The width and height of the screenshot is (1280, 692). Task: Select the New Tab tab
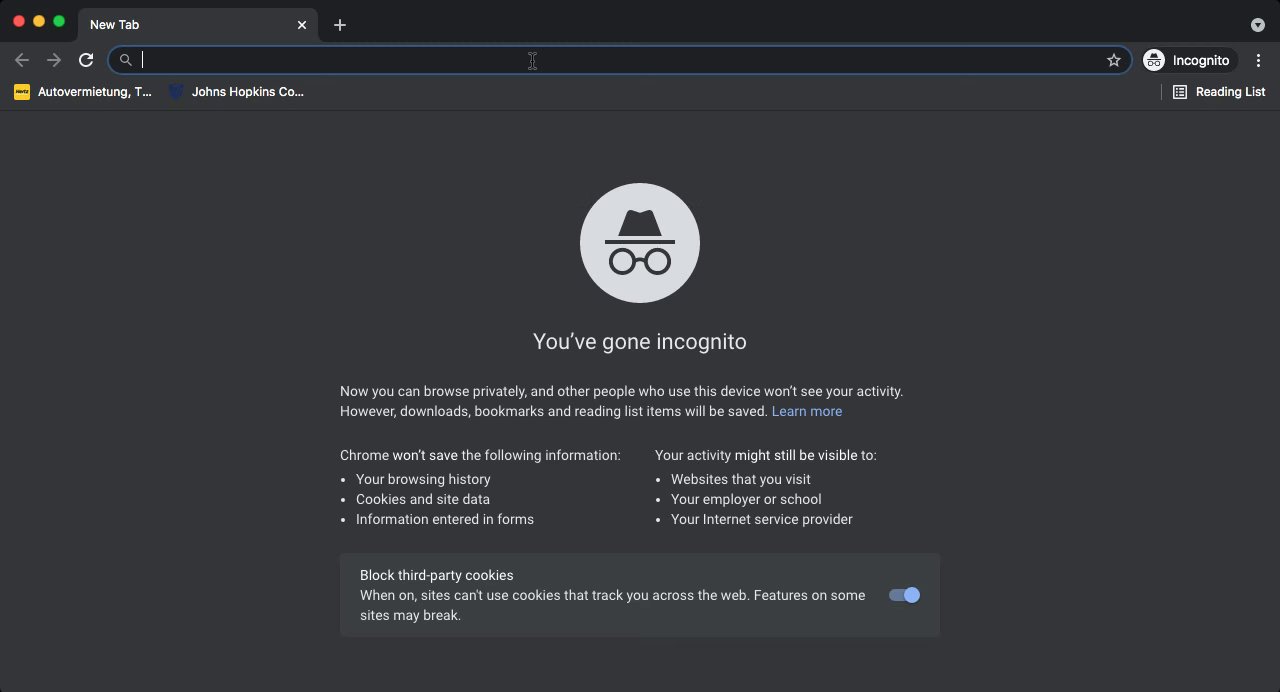point(180,25)
